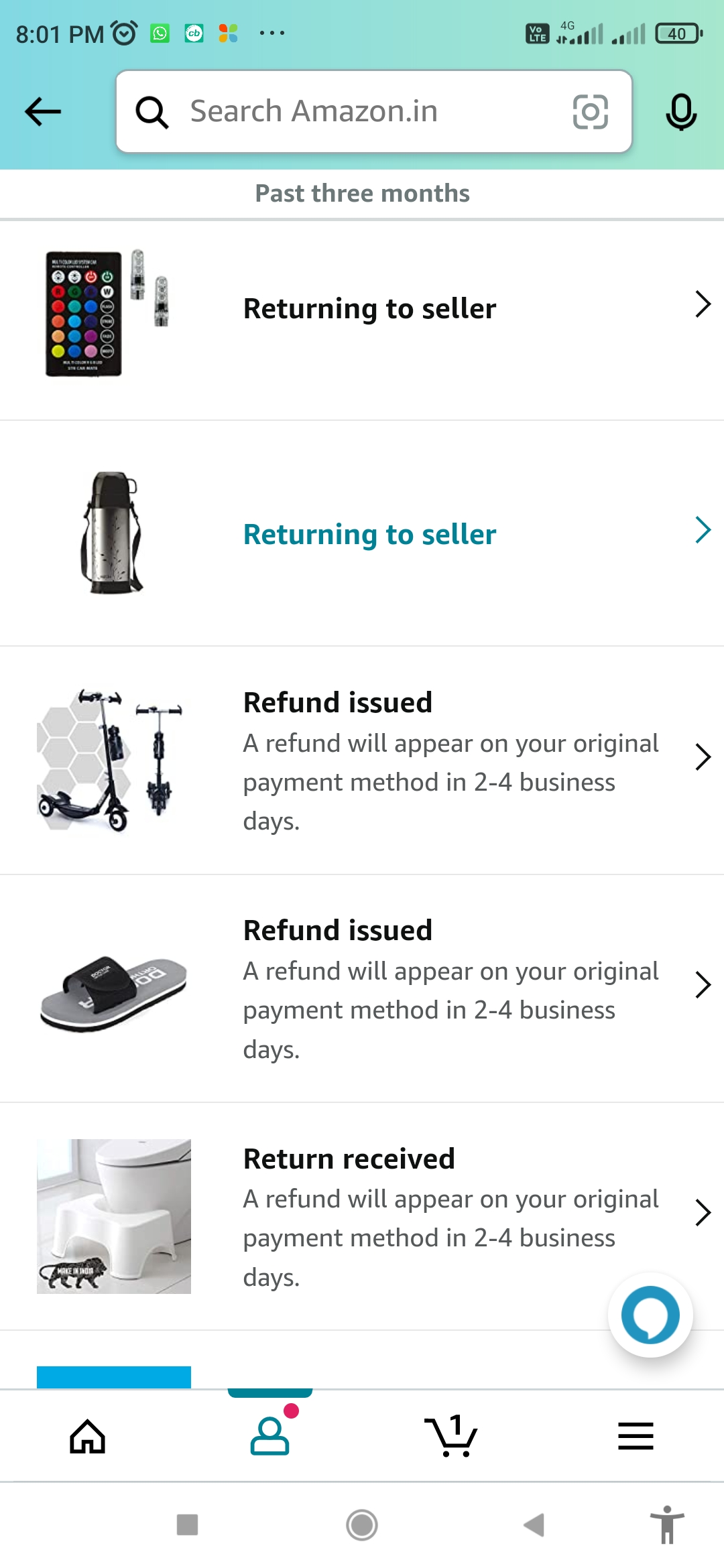Expand LED remote return order chevron
Viewport: 724px width, 1568px height.
coord(702,304)
